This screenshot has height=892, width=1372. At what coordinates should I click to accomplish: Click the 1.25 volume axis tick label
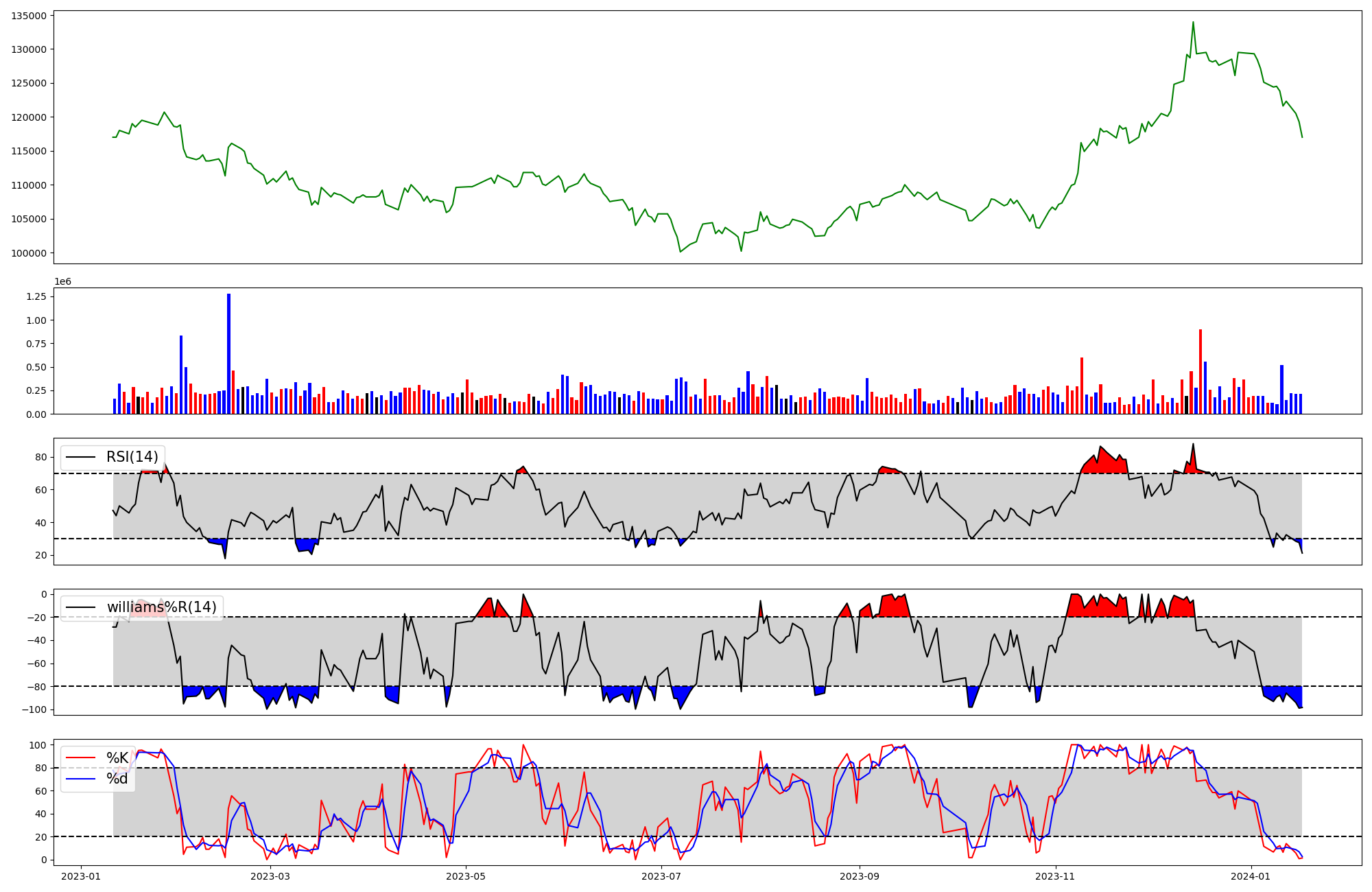click(x=36, y=296)
